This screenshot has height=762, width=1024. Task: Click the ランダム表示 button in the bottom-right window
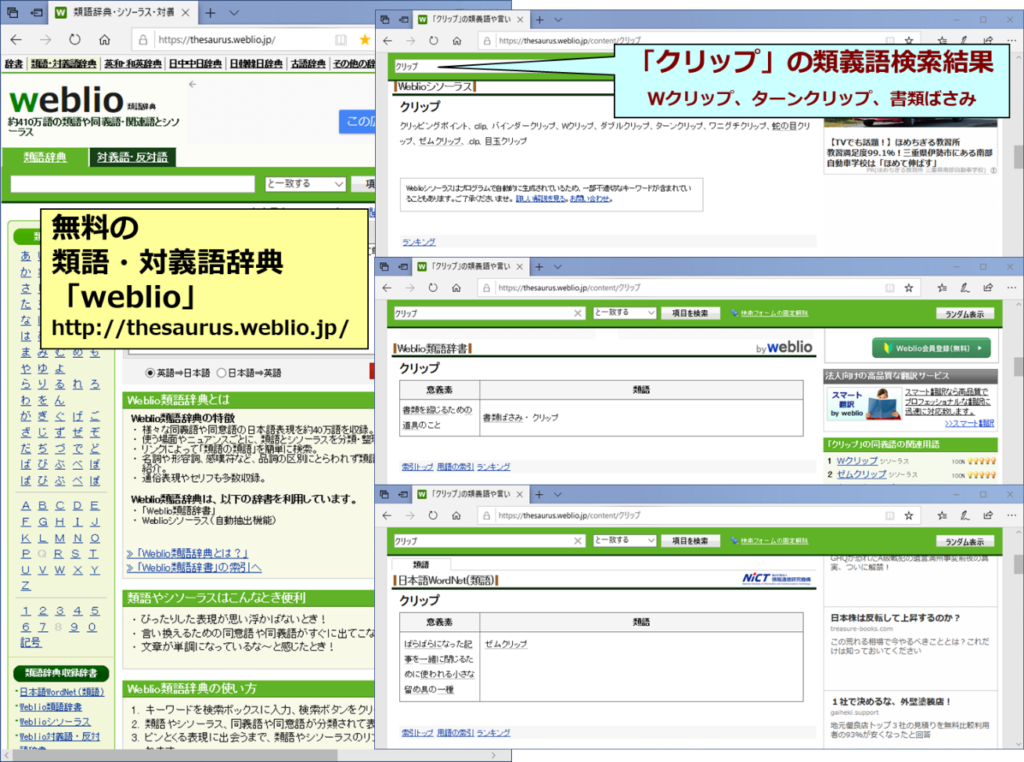tap(965, 541)
